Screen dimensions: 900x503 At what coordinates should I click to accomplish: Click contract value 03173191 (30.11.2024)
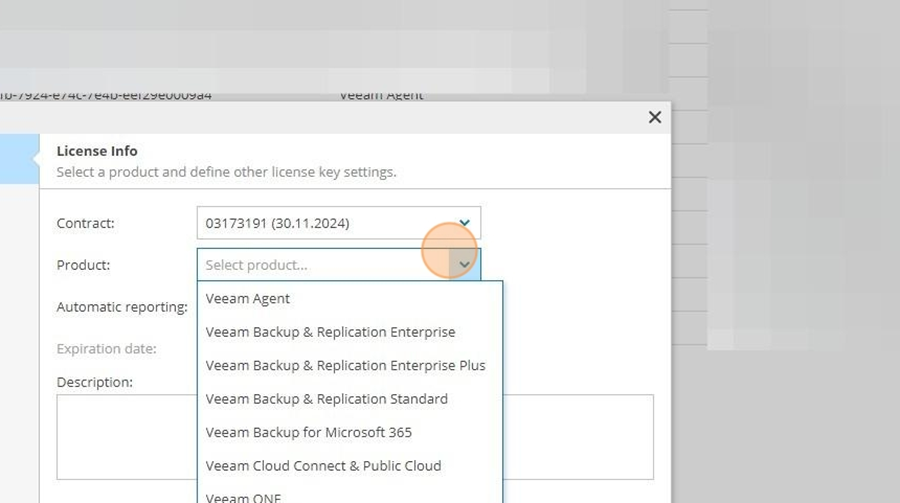(x=277, y=223)
